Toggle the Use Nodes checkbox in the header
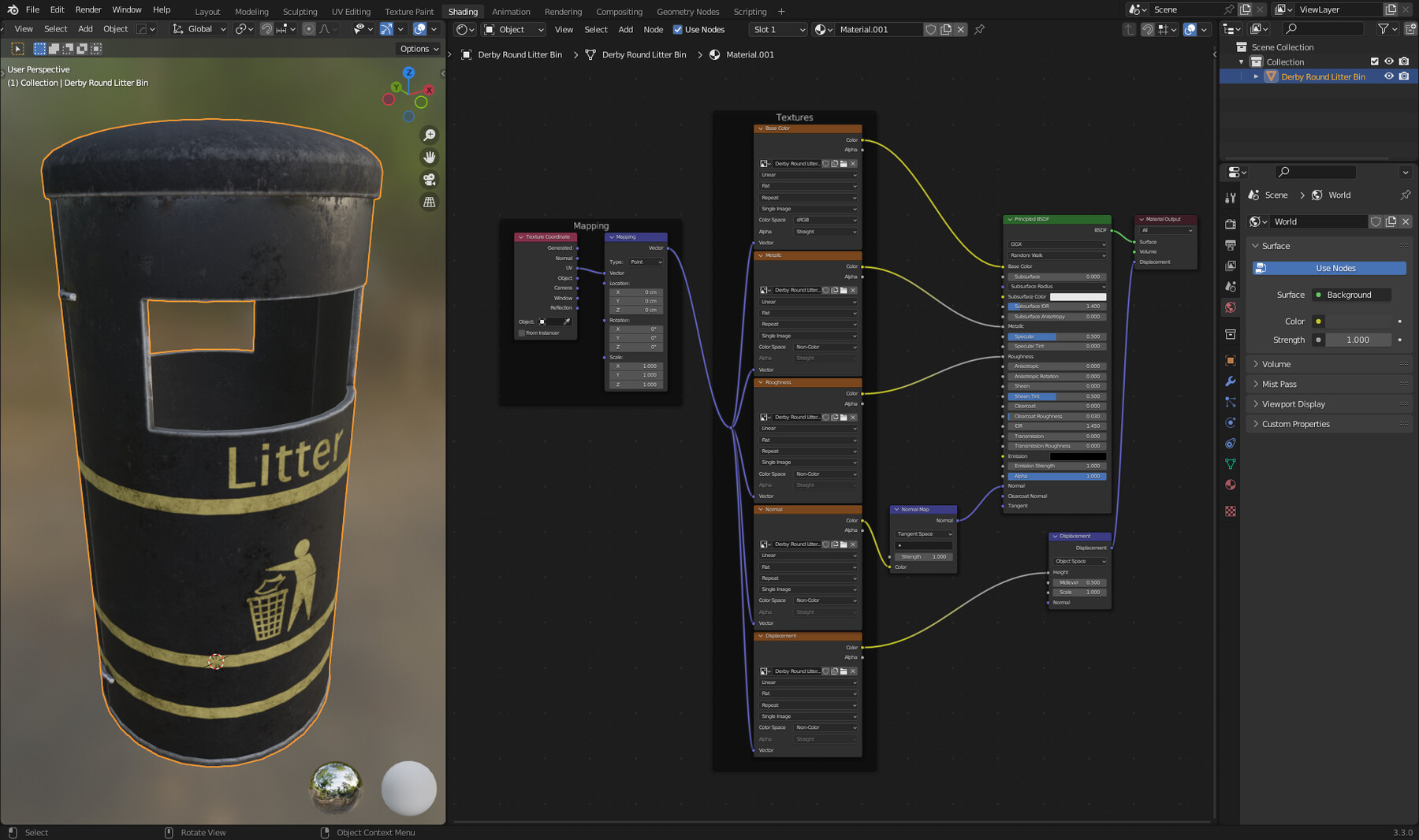The image size is (1419, 840). click(x=678, y=29)
